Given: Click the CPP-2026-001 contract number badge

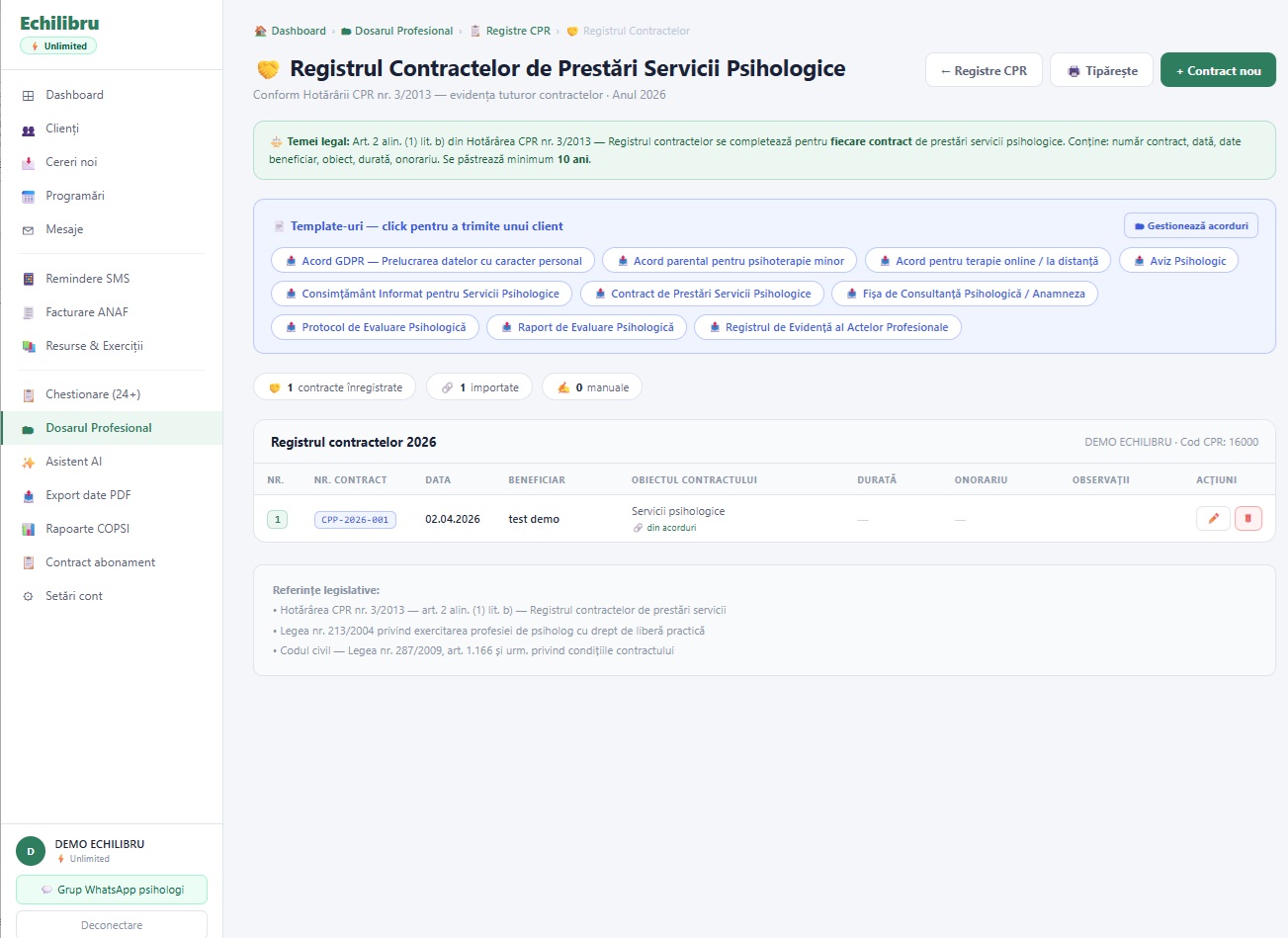Looking at the screenshot, I should click(355, 518).
